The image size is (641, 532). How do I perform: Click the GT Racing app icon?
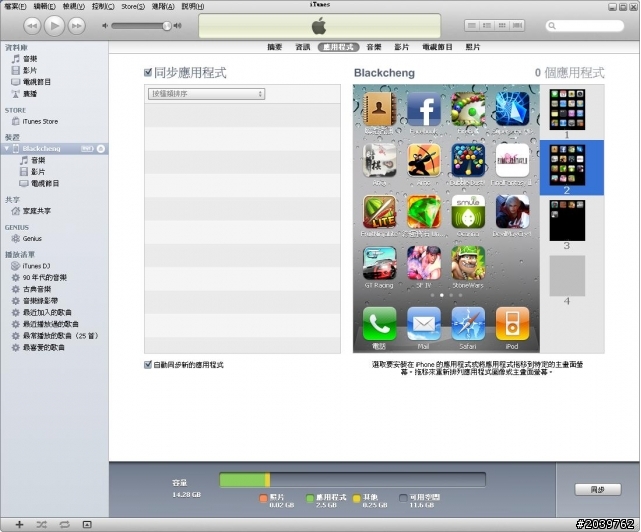click(379, 263)
